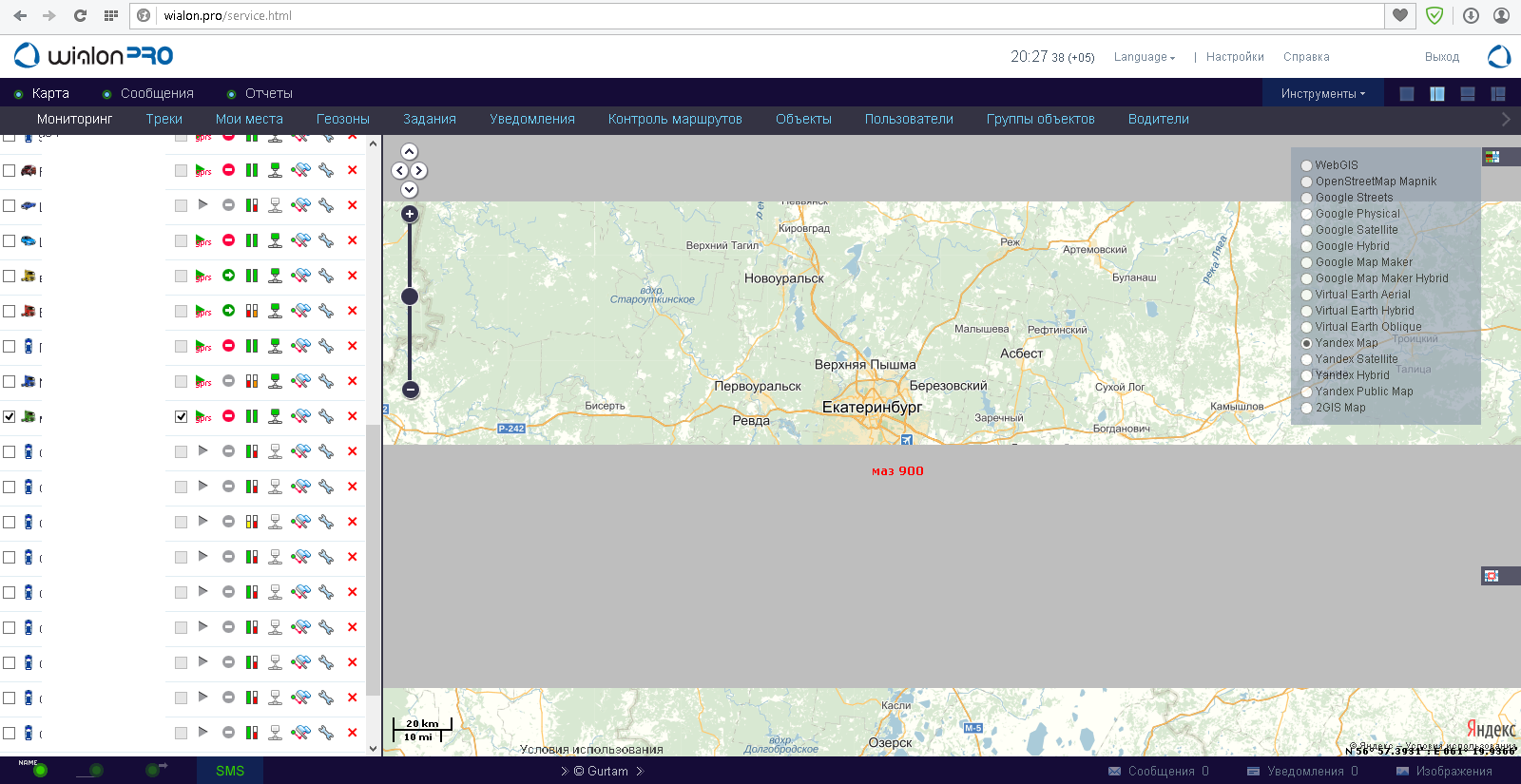Image resolution: width=1521 pixels, height=784 pixels.
Task: Select the Google Hybrid map layer
Action: tap(1307, 247)
